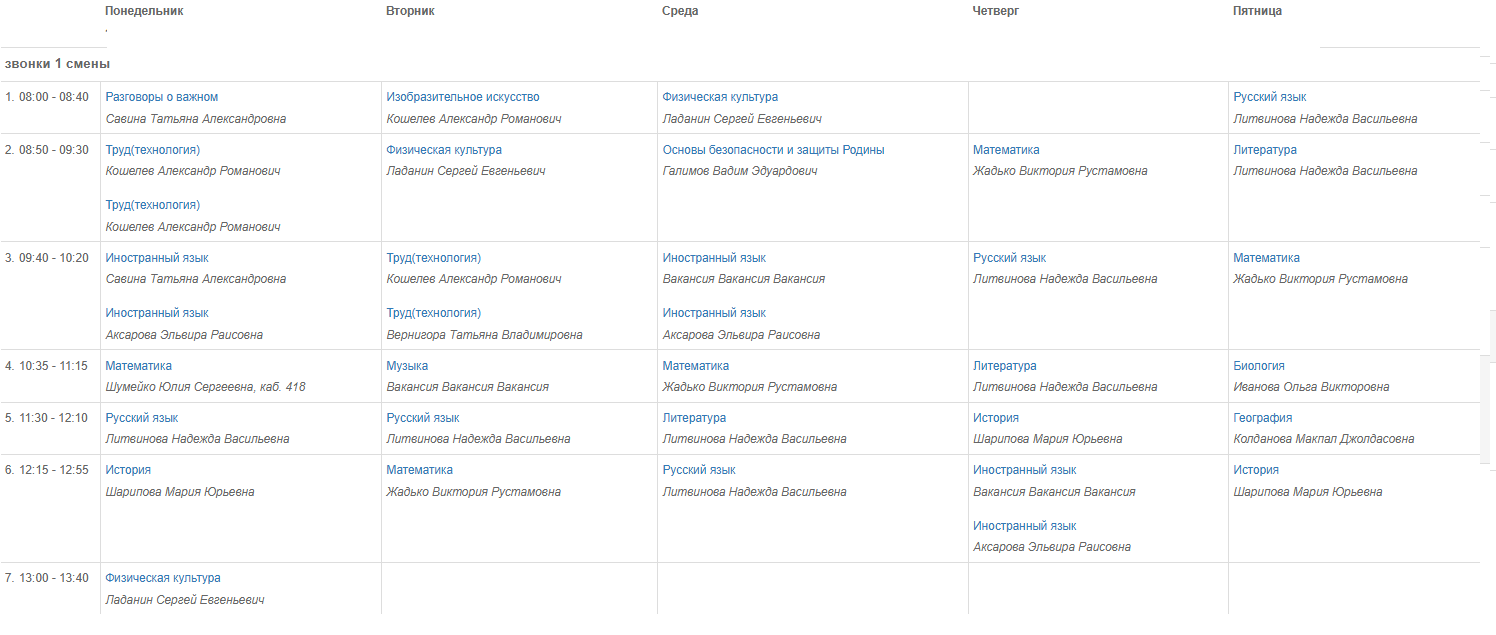Viewport: 1496px width, 635px height.
Task: Open Основы безопасности и защиты Родины lesson
Action: [x=774, y=150]
